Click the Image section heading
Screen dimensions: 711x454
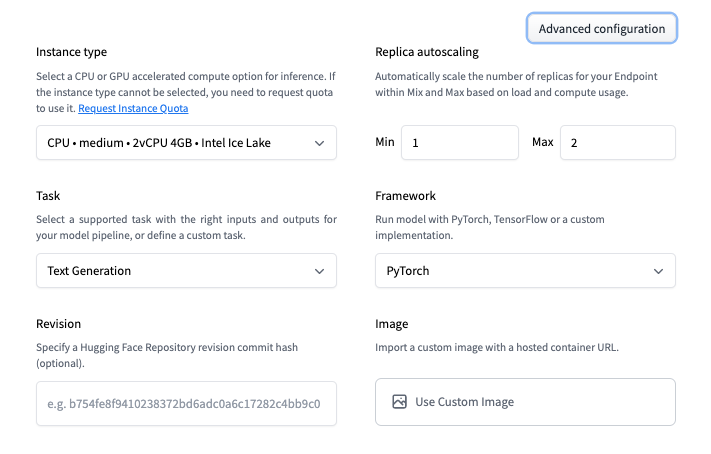(x=391, y=324)
